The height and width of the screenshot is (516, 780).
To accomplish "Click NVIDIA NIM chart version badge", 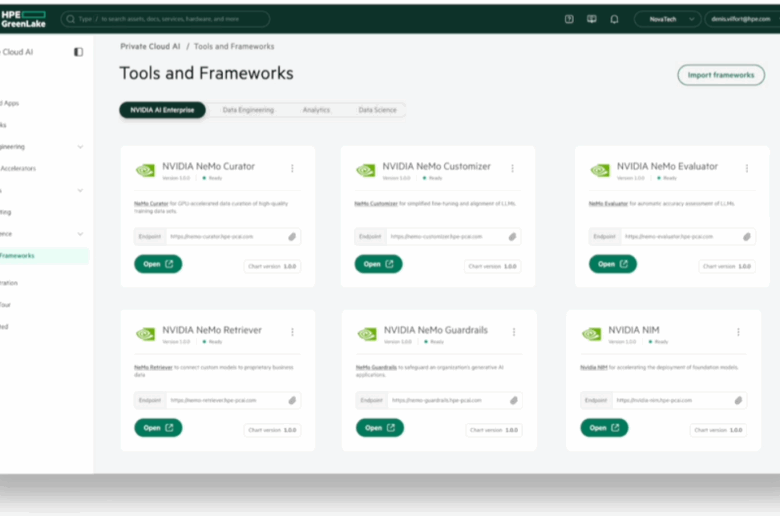I will [x=718, y=430].
